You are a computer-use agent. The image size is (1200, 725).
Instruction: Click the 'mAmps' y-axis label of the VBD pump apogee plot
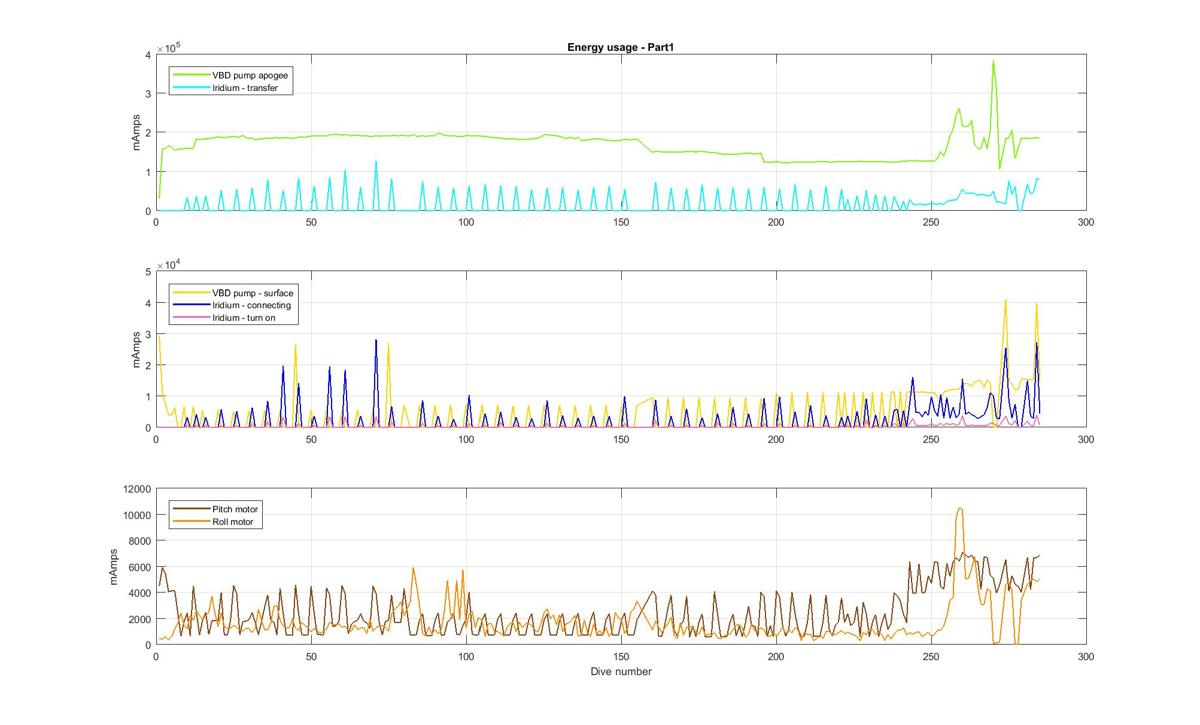tap(135, 133)
